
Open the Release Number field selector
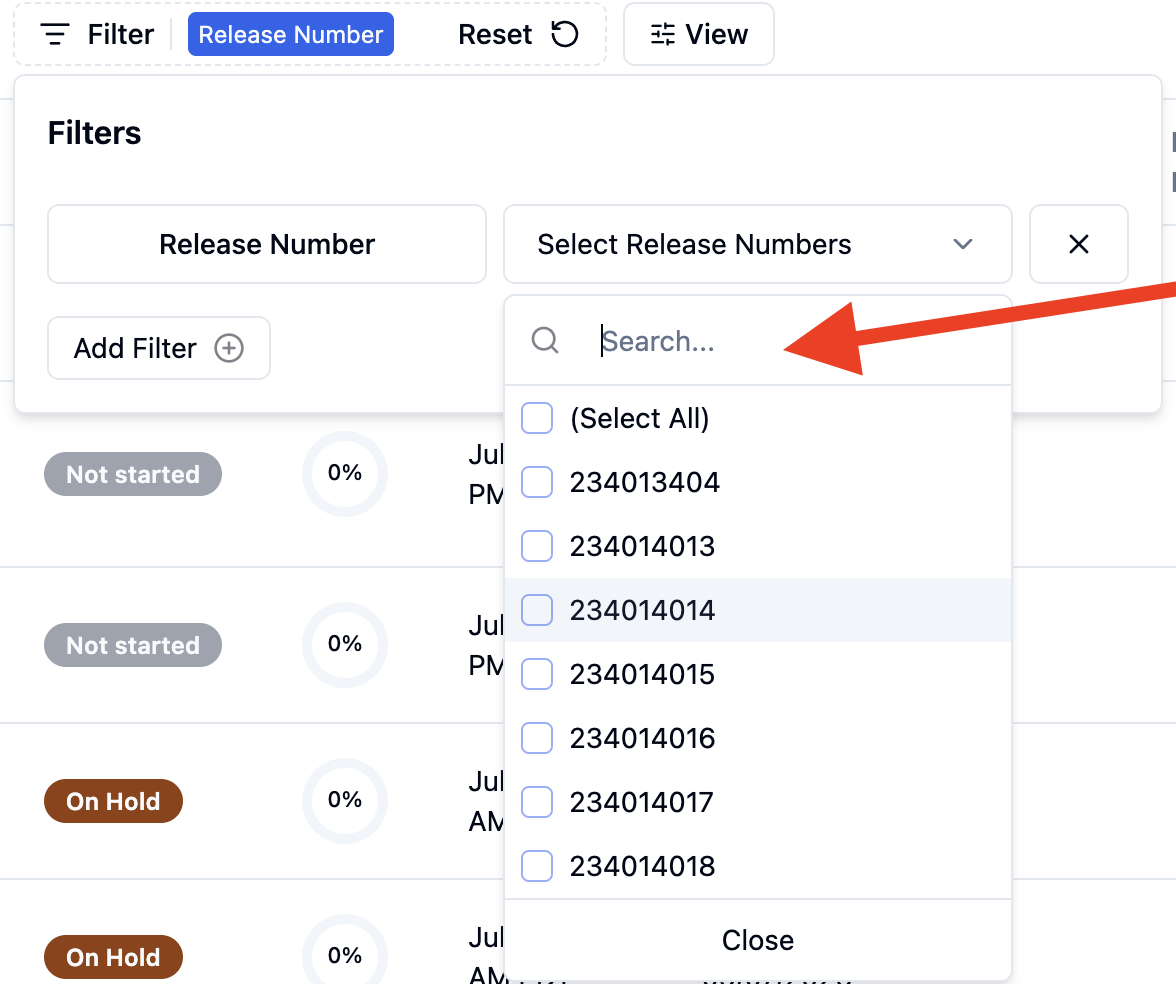tap(267, 244)
